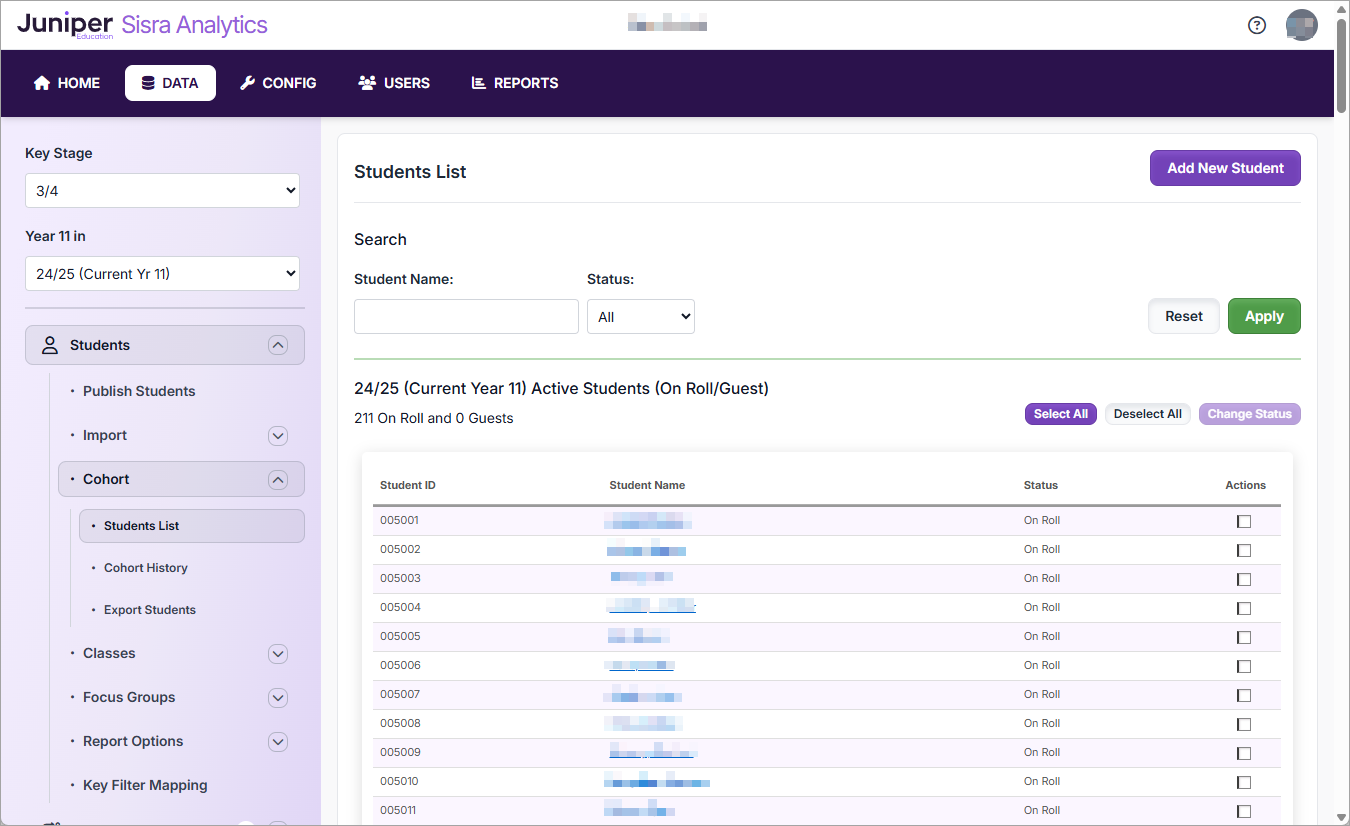Open the Config tab
Screen dimensions: 1350x826
pos(278,83)
